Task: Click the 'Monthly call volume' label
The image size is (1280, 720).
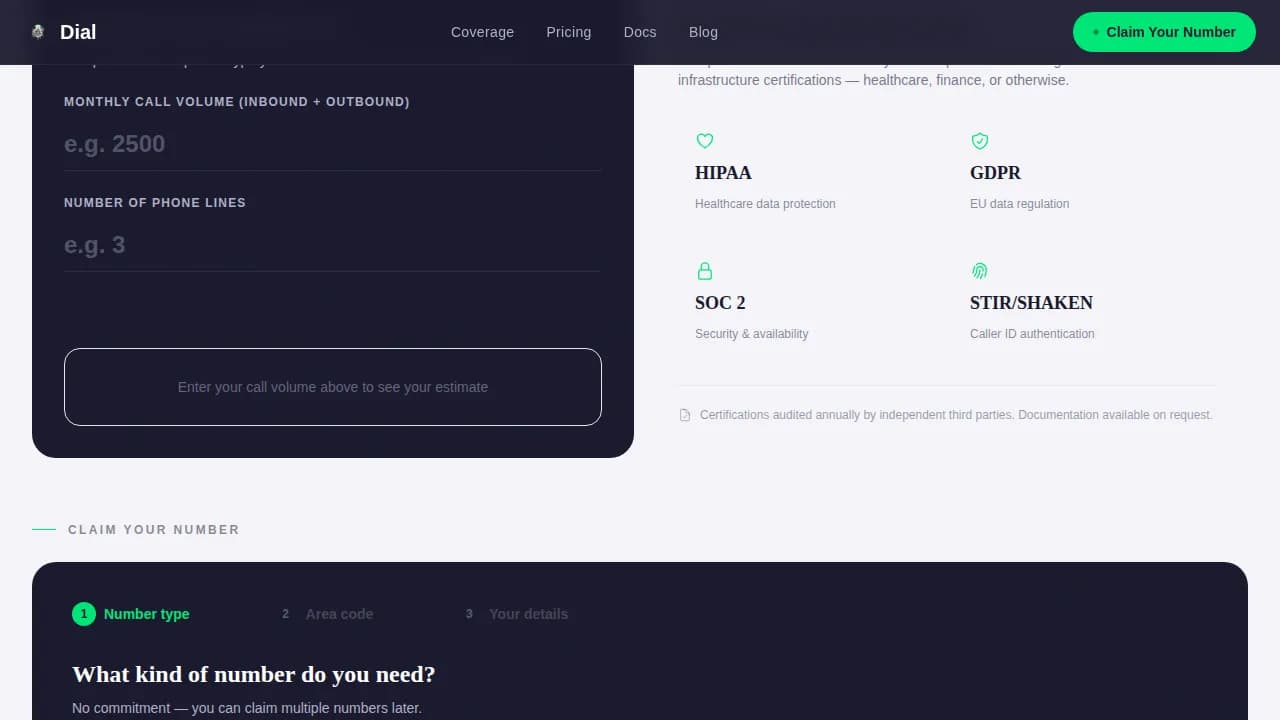Action: point(237,102)
